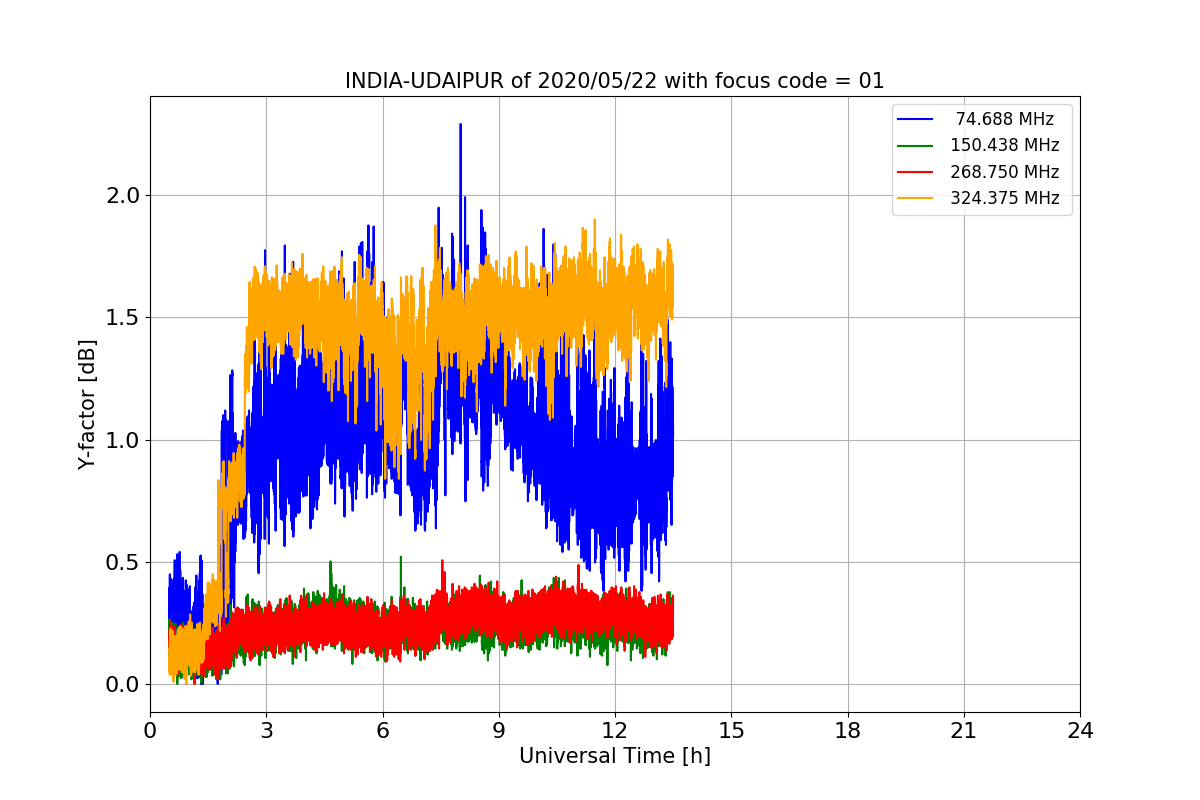Click the 6 x-axis tick label

382,731
